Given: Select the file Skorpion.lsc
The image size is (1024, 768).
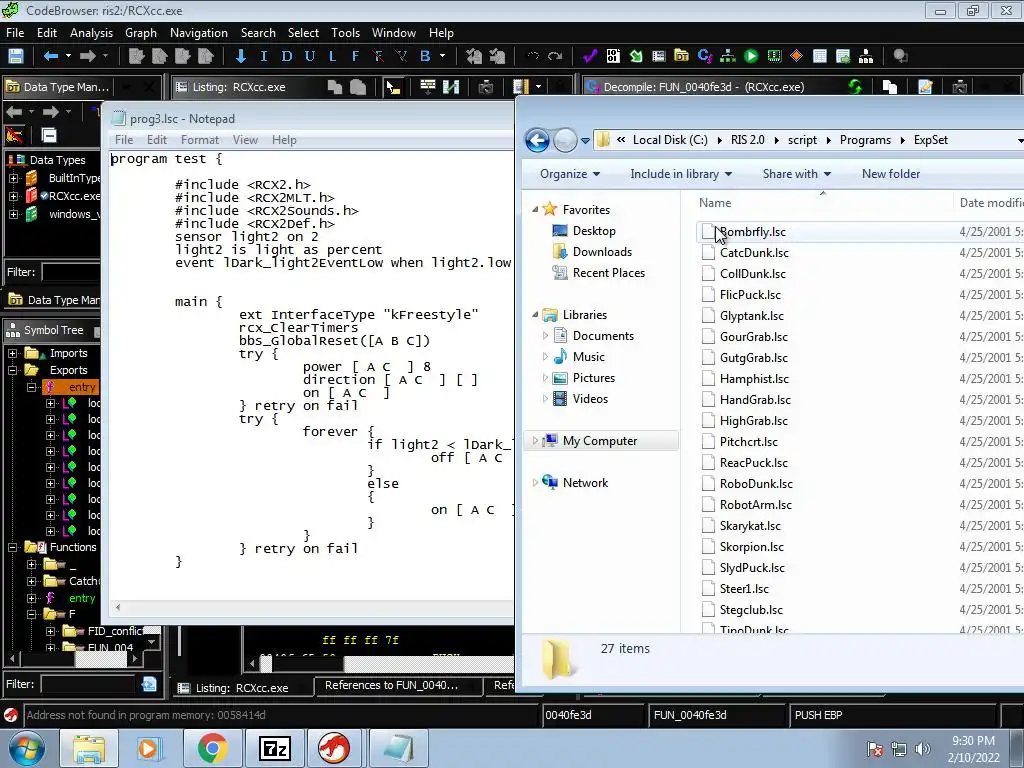Looking at the screenshot, I should (x=752, y=547).
